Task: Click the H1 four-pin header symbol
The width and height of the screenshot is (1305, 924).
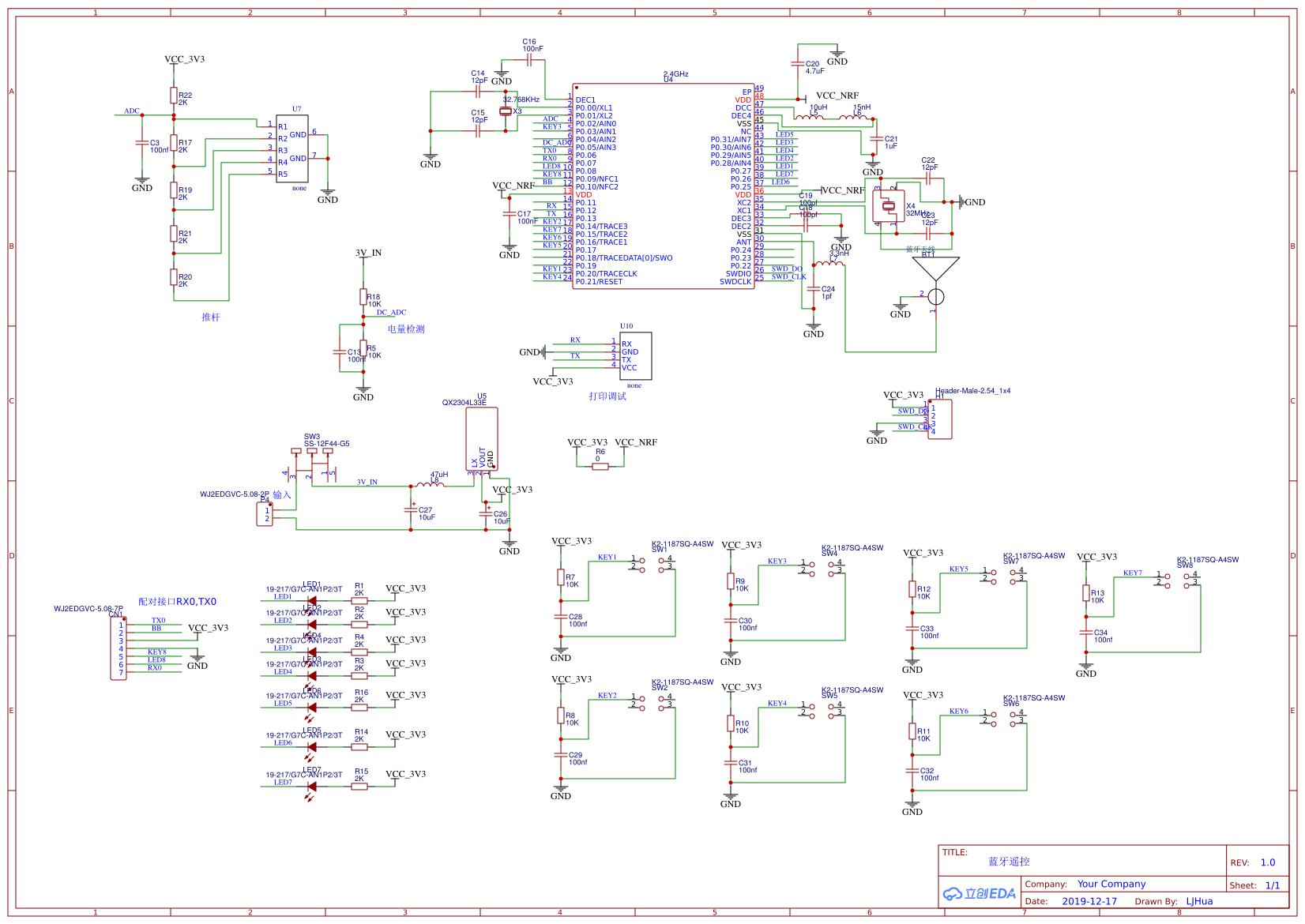Action: tap(940, 419)
